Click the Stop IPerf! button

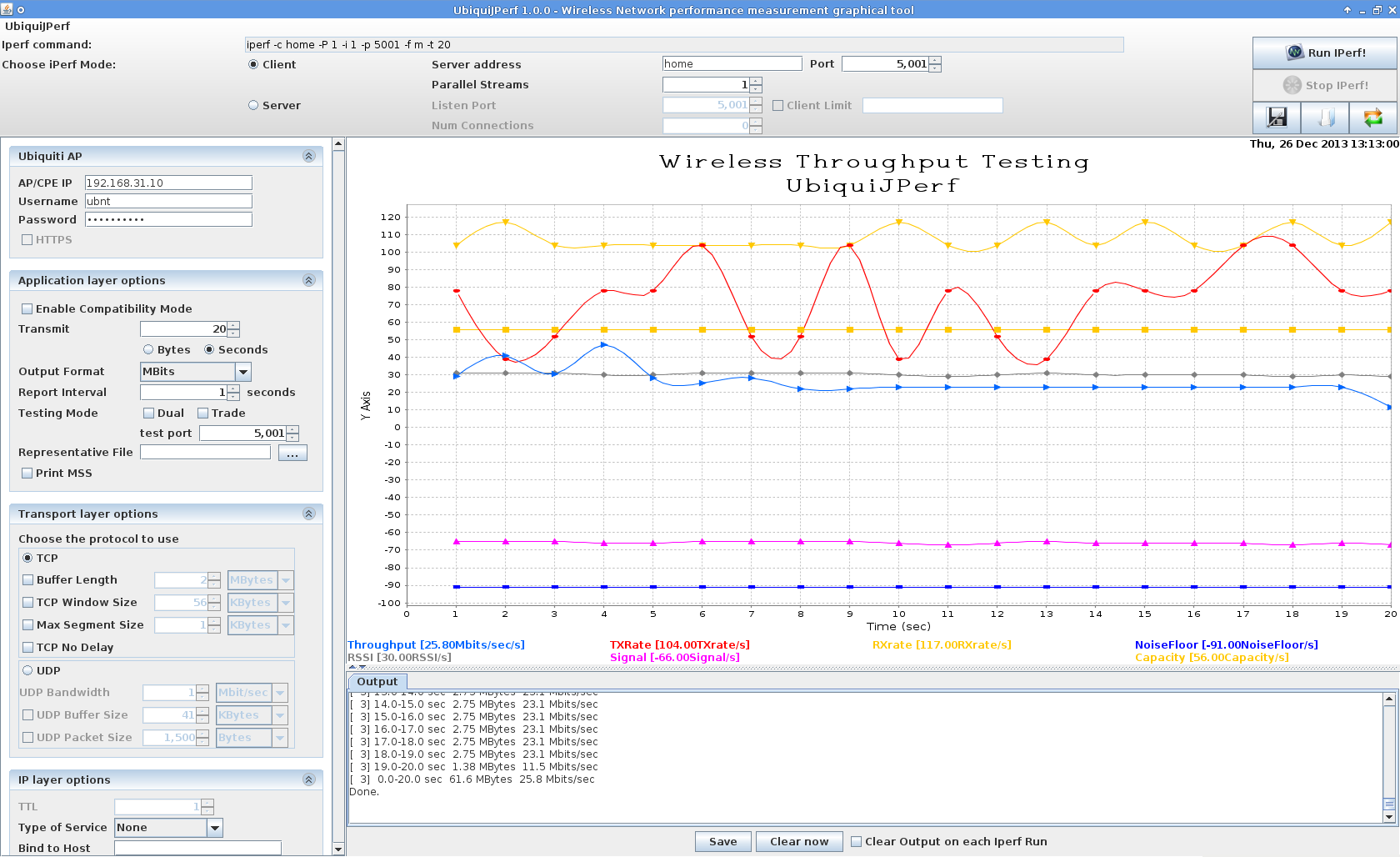(1325, 85)
